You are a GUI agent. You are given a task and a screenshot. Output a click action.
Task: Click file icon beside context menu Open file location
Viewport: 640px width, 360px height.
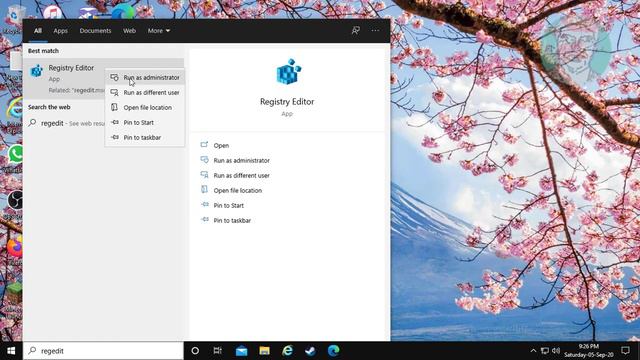tap(115, 107)
